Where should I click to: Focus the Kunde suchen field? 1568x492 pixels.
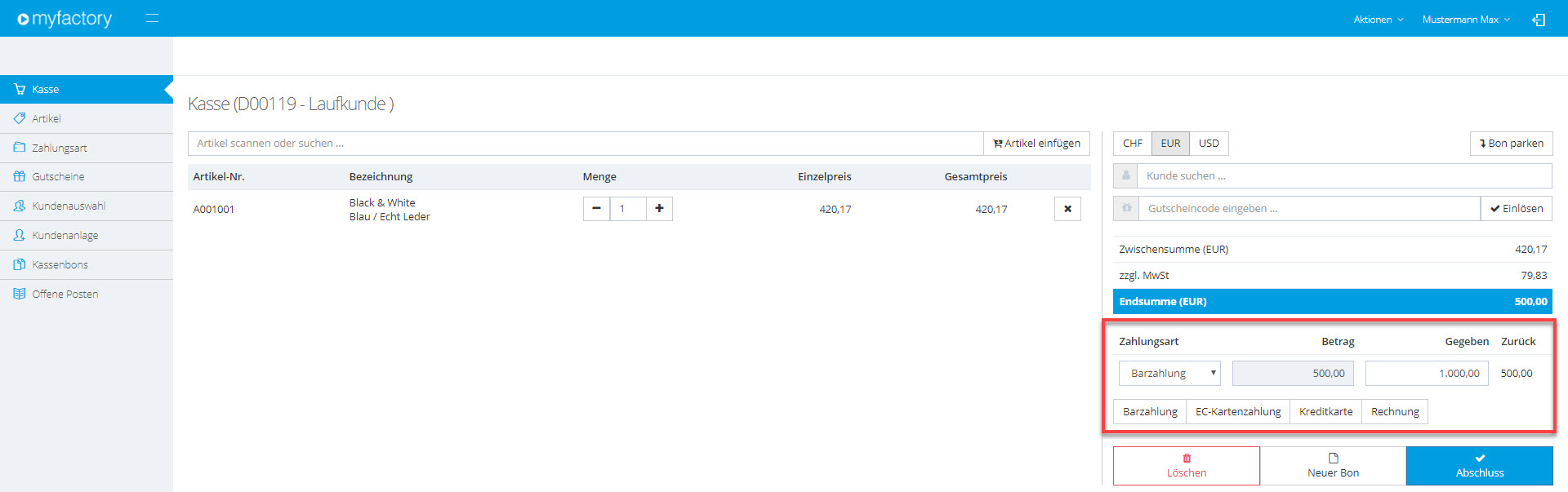(1344, 176)
